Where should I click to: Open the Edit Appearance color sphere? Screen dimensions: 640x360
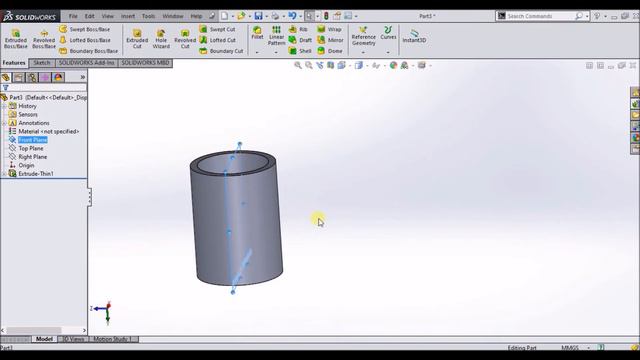393,65
